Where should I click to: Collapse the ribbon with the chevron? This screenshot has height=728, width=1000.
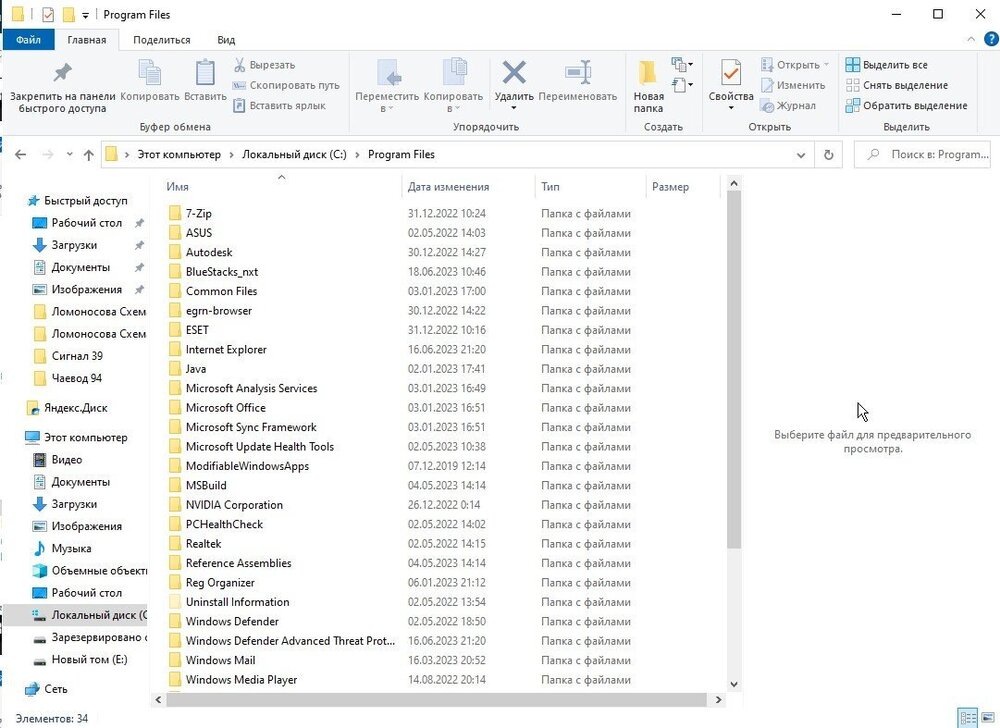[971, 40]
